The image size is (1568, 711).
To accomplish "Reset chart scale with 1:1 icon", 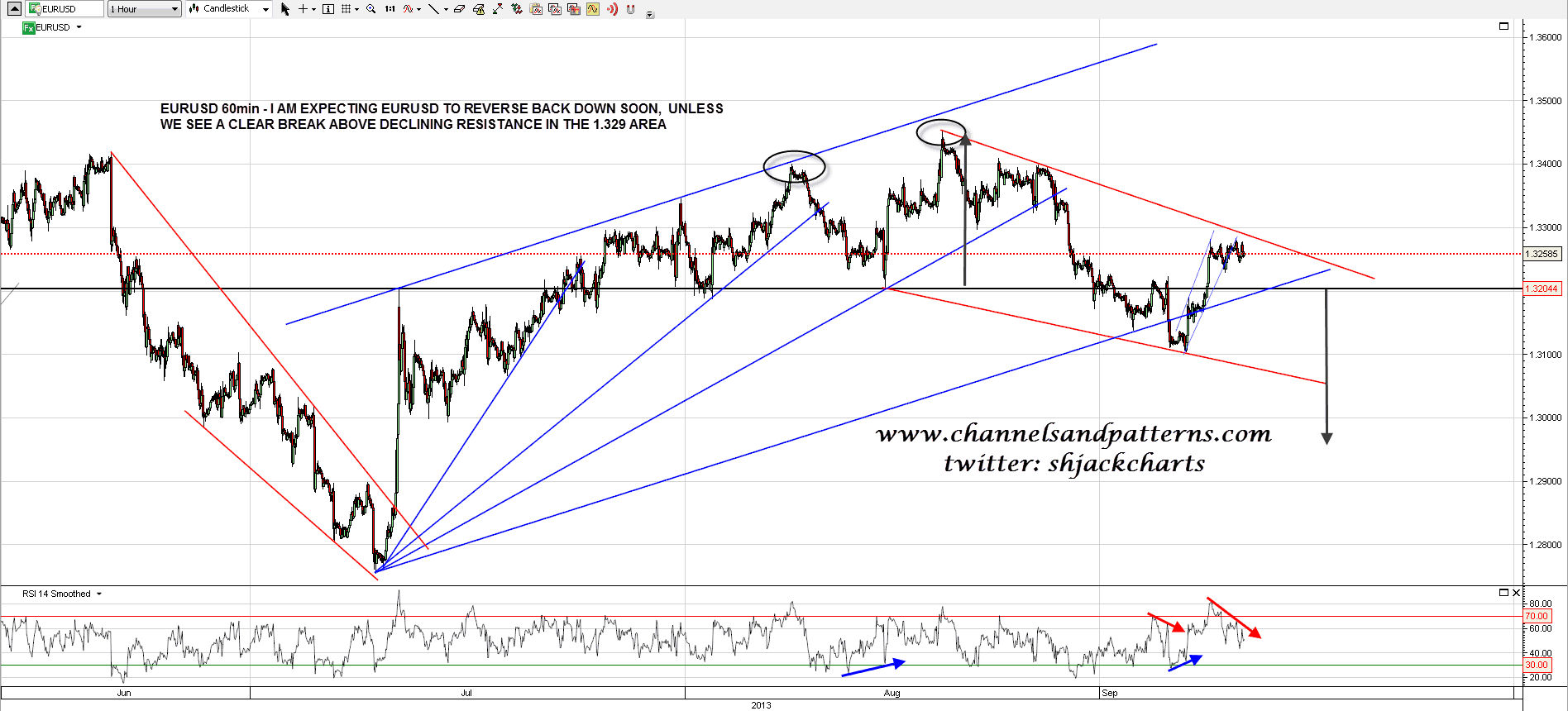I will [390, 9].
